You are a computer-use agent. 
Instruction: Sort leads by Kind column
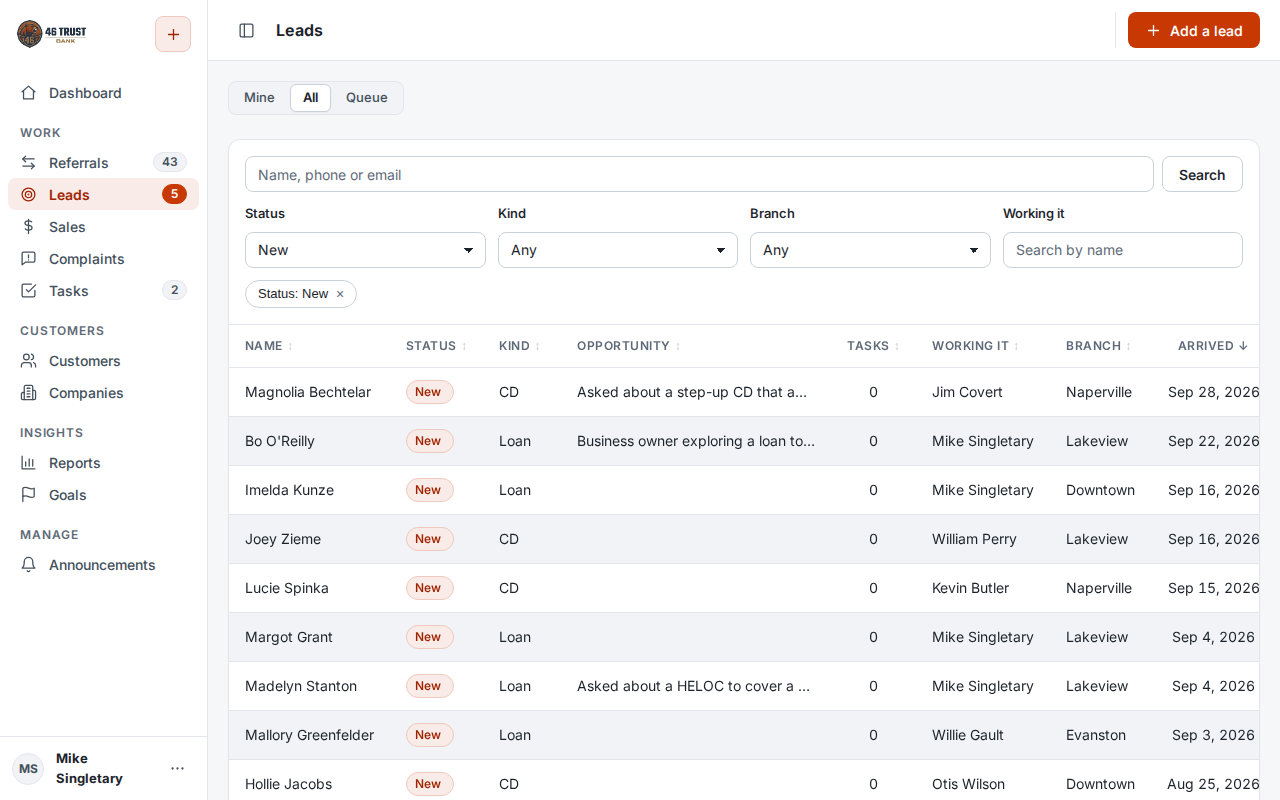tap(519, 346)
